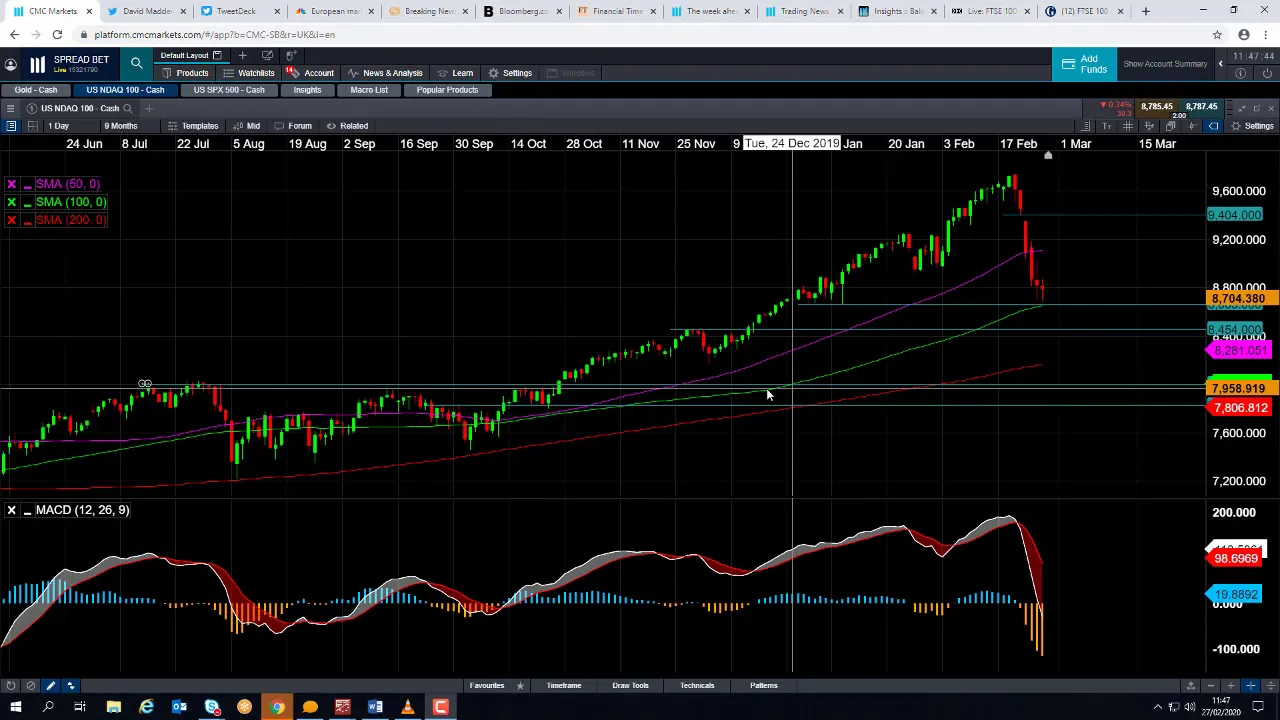Image resolution: width=1280 pixels, height=720 pixels.
Task: Open platform Settings menu
Action: [510, 73]
